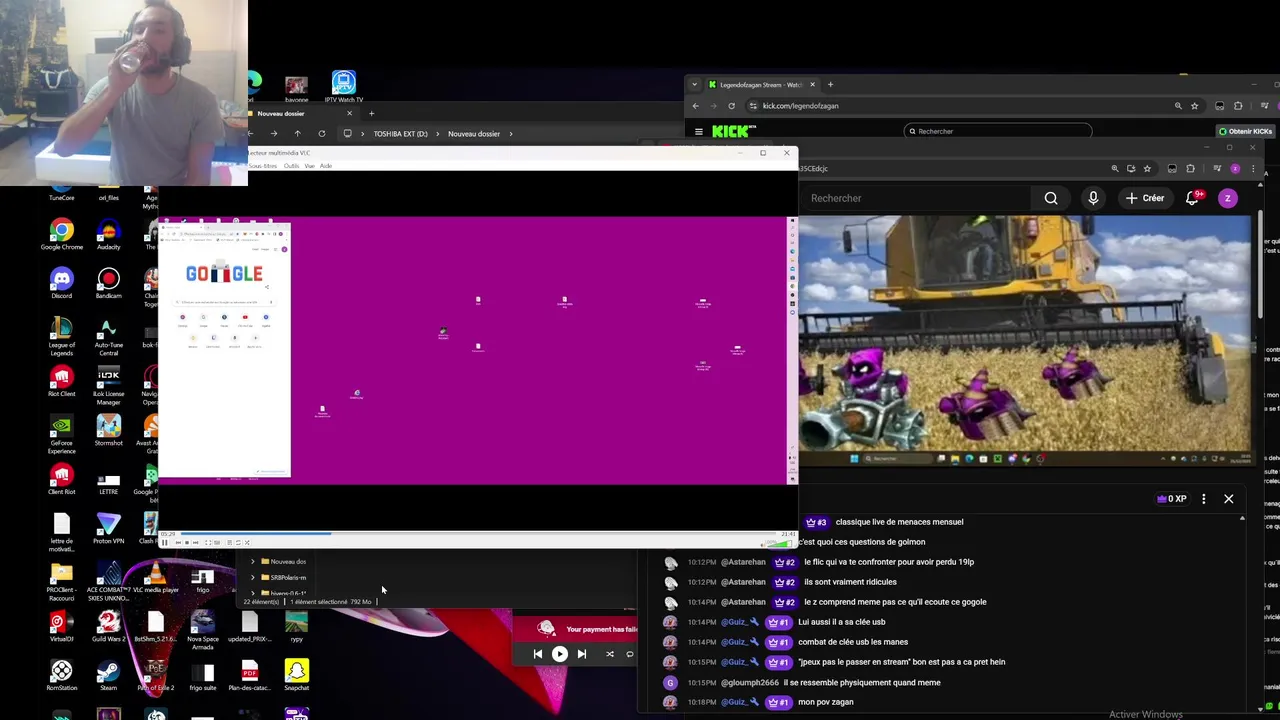Screen dimensions: 1280x720
Task: Open Path of Exile 2 shortcut
Action: pyautogui.click(x=155, y=676)
